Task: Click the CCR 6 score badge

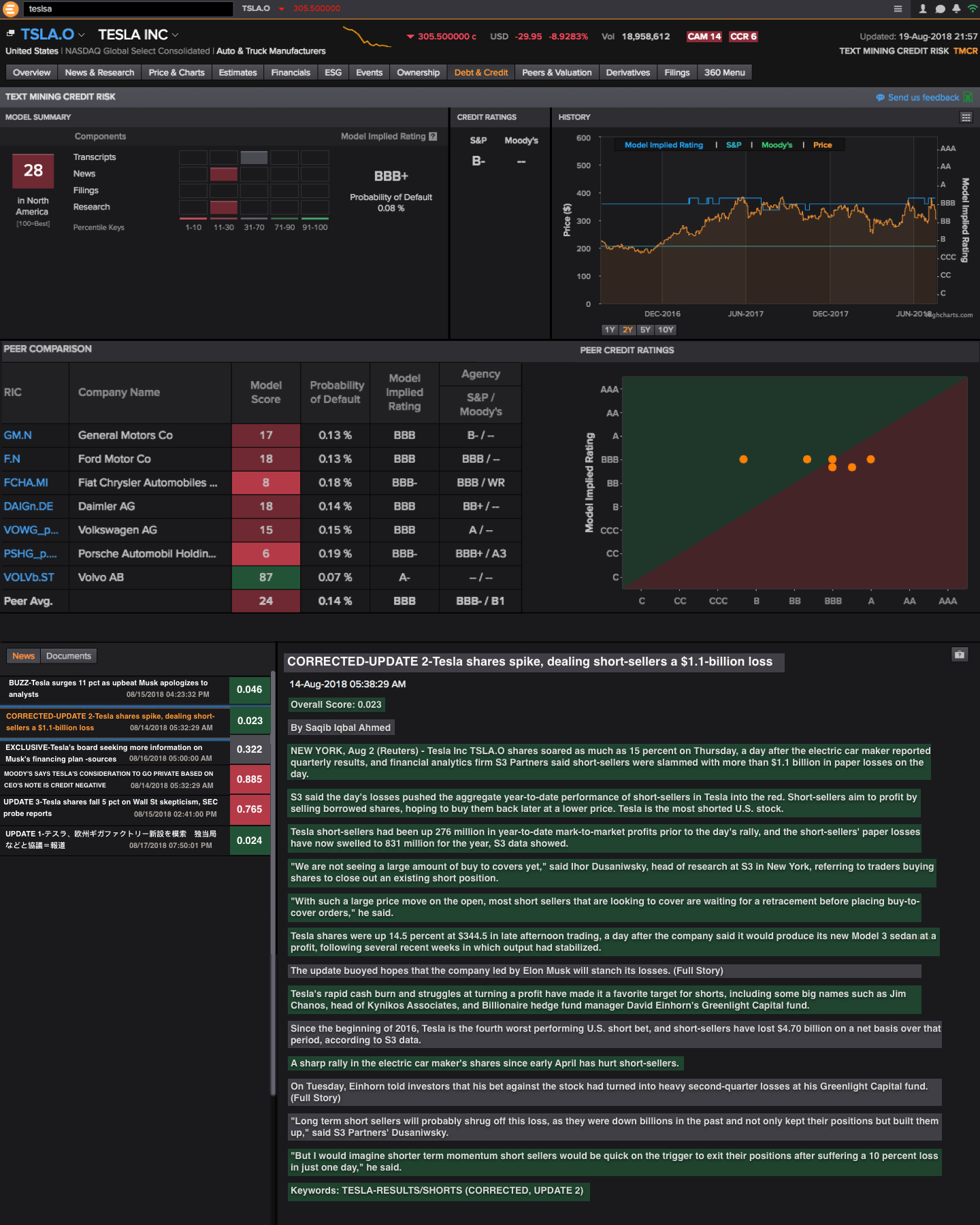Action: pos(743,37)
